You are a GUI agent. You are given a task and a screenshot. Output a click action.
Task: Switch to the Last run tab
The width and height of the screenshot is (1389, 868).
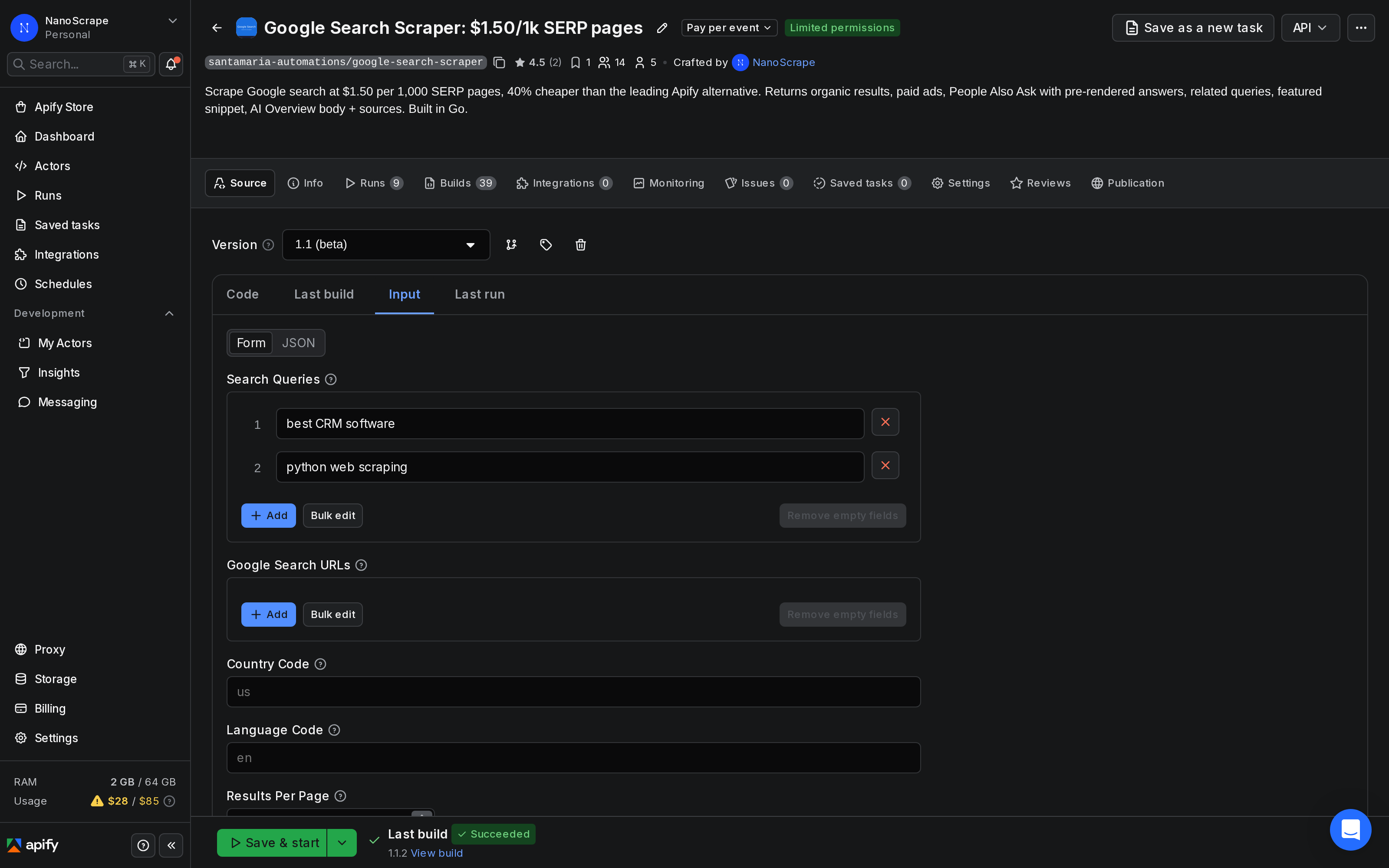coord(480,295)
